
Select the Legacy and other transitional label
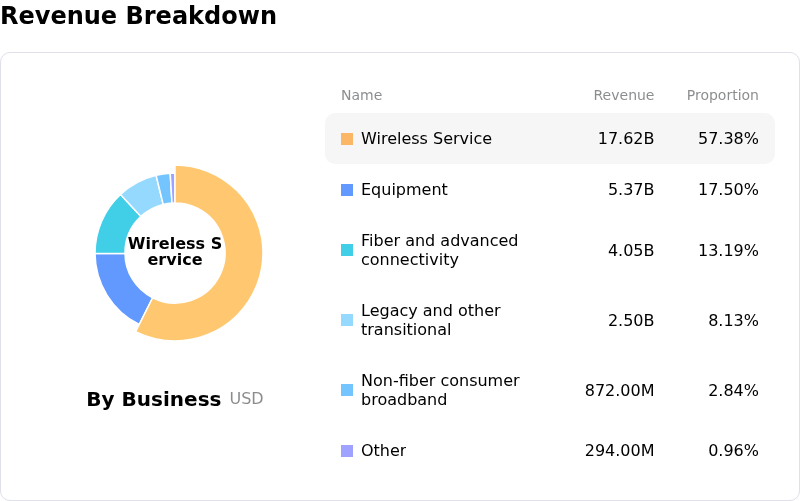430,320
